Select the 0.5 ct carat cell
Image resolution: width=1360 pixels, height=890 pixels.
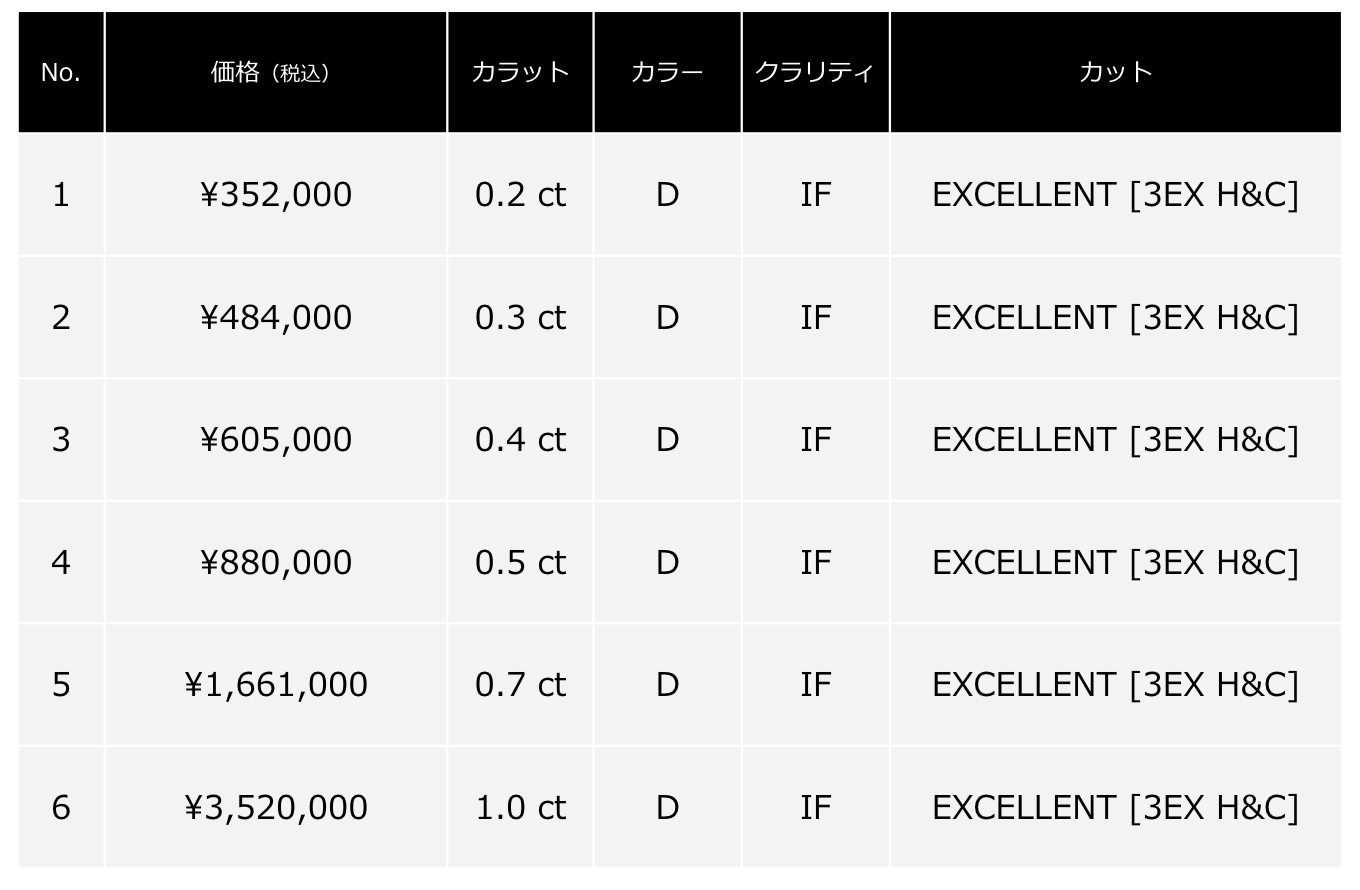(x=520, y=563)
